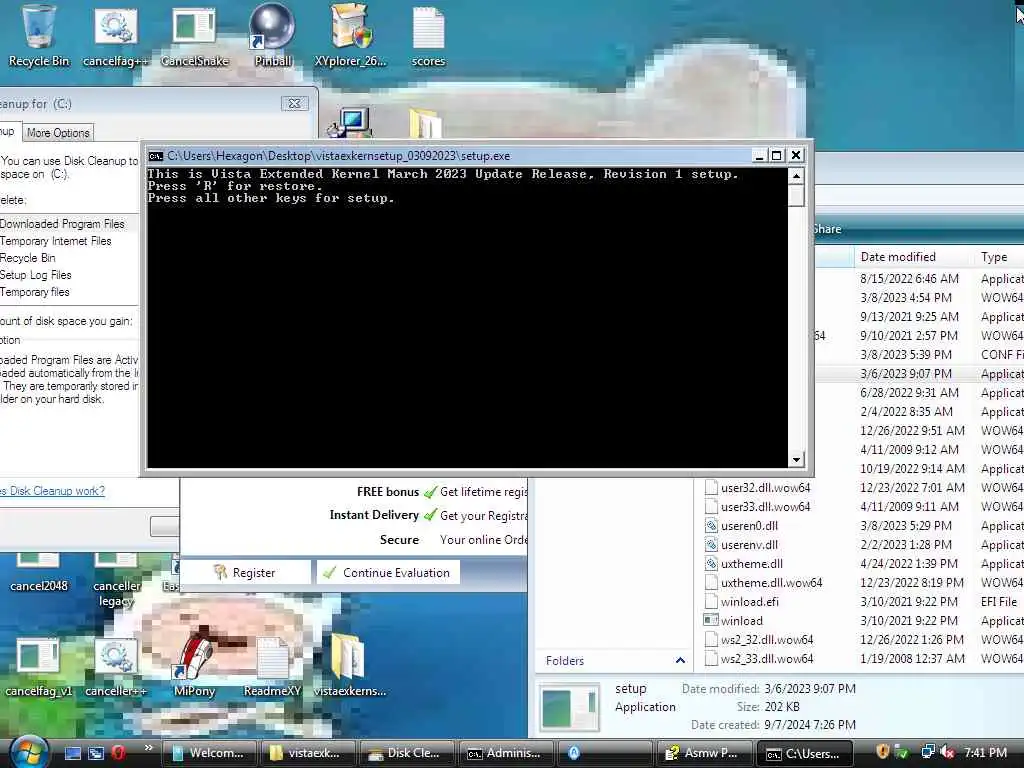1024x768 pixels.
Task: Click the green check tray icon
Action: 903,752
